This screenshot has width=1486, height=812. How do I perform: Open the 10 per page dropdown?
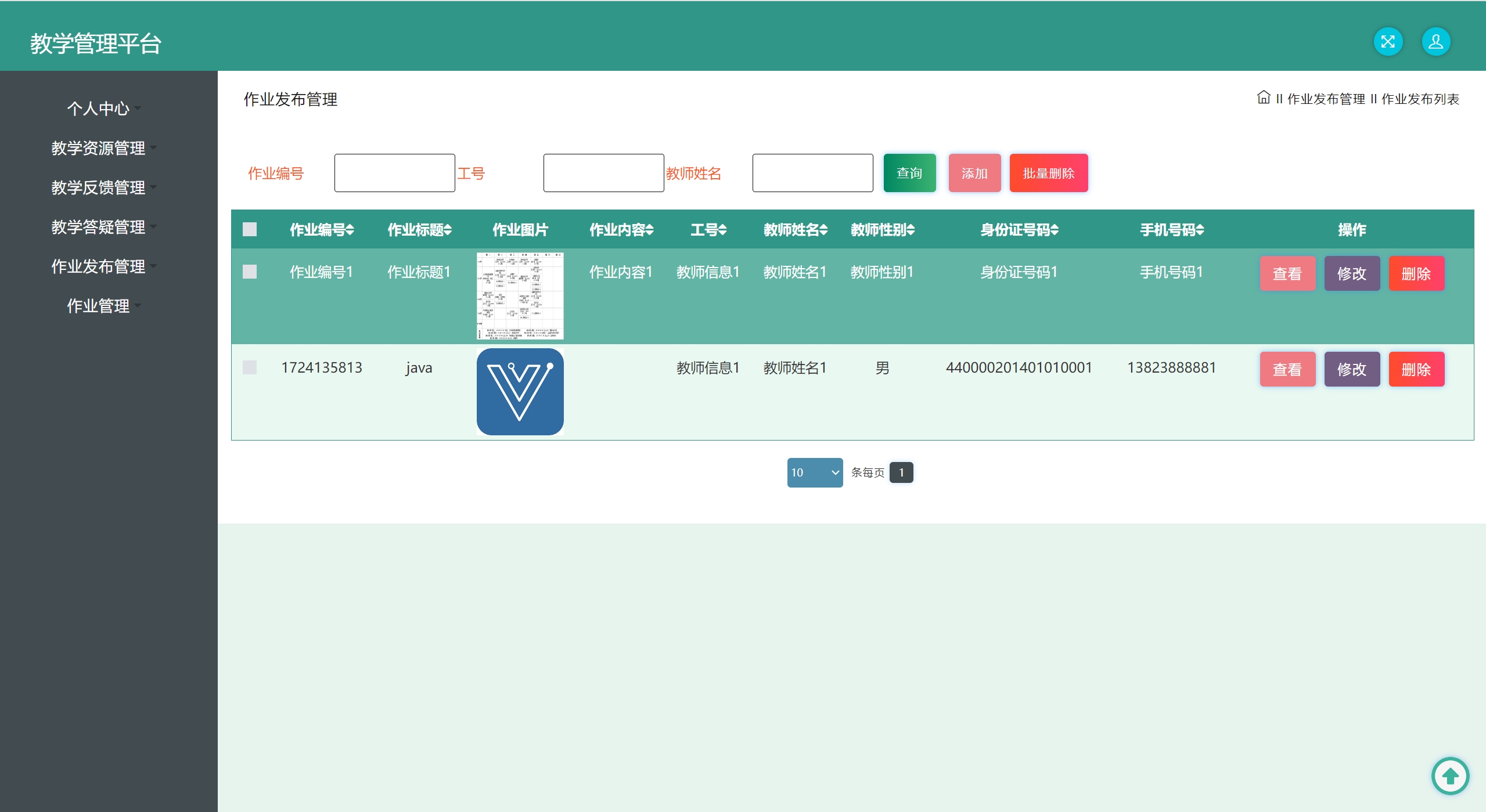click(x=814, y=472)
